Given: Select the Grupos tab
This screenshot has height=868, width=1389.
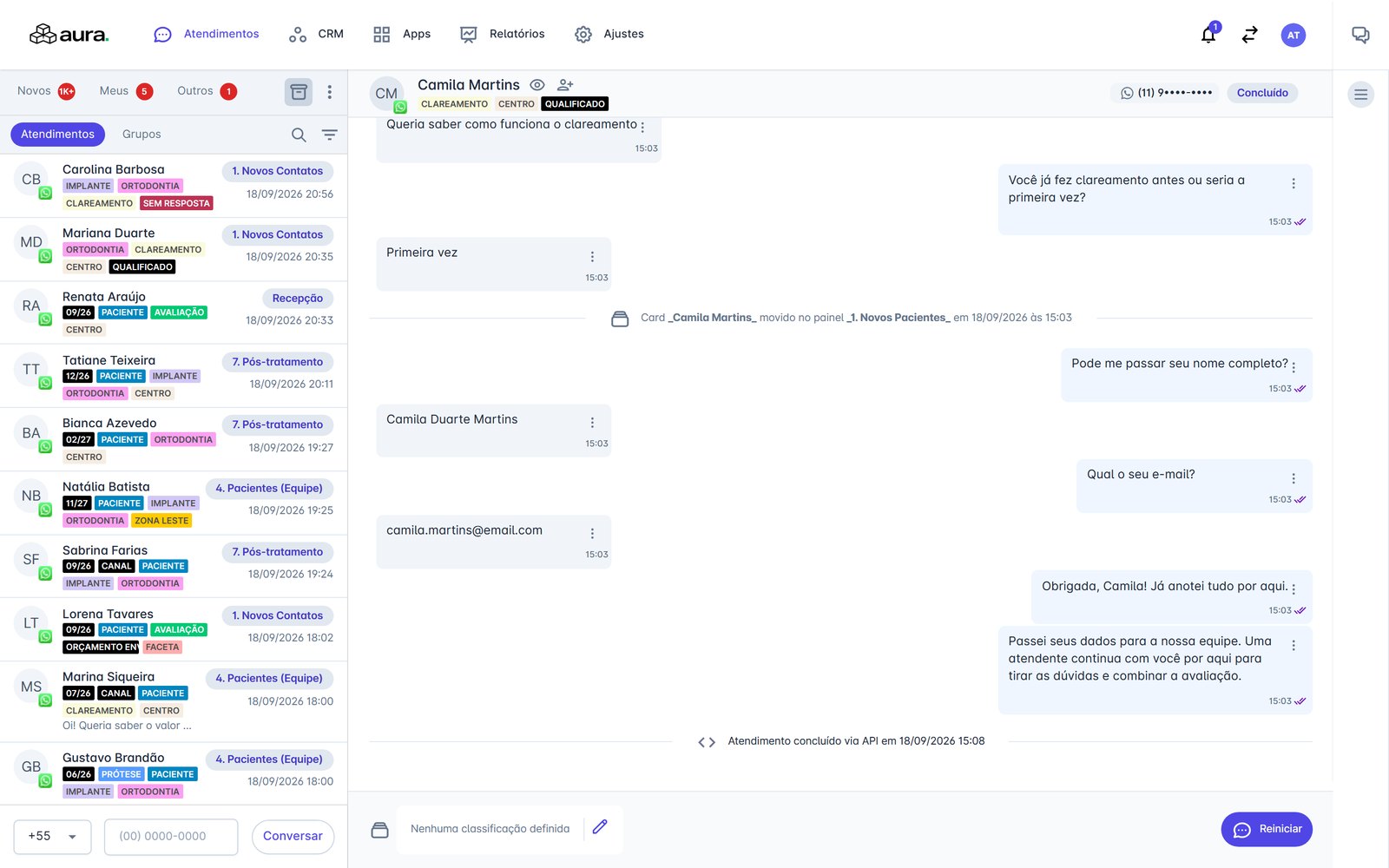Looking at the screenshot, I should (x=142, y=135).
